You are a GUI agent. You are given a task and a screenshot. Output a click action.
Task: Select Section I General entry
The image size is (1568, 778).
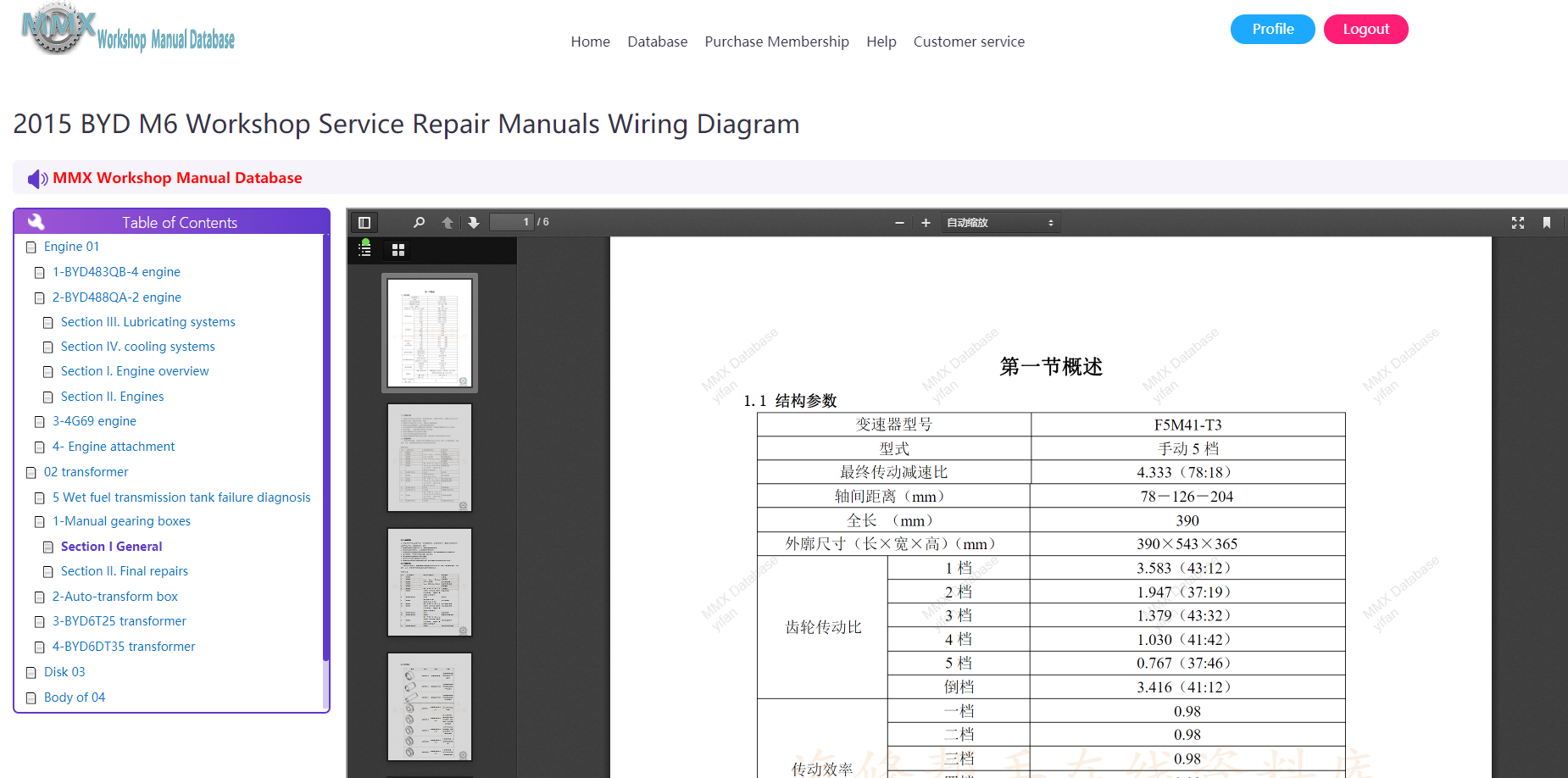tap(112, 547)
